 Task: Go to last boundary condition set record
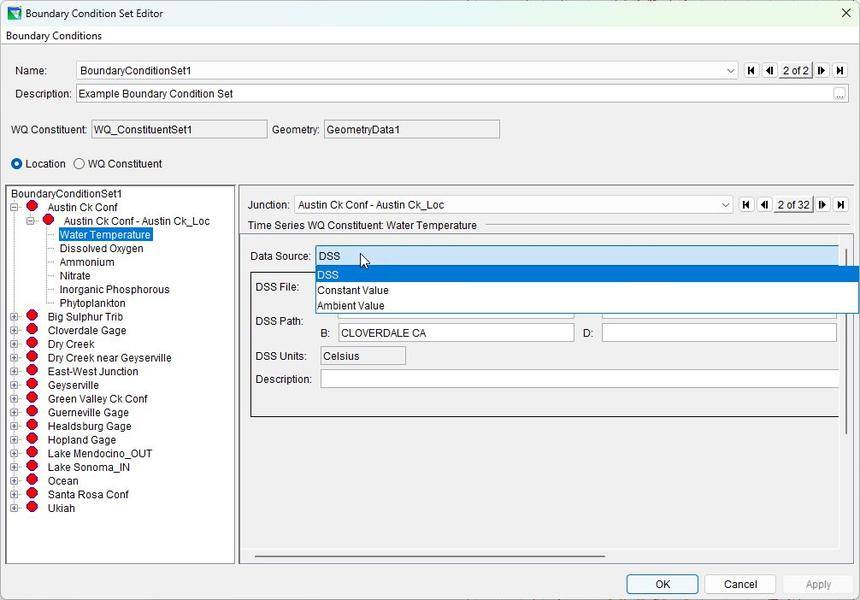[x=840, y=70]
